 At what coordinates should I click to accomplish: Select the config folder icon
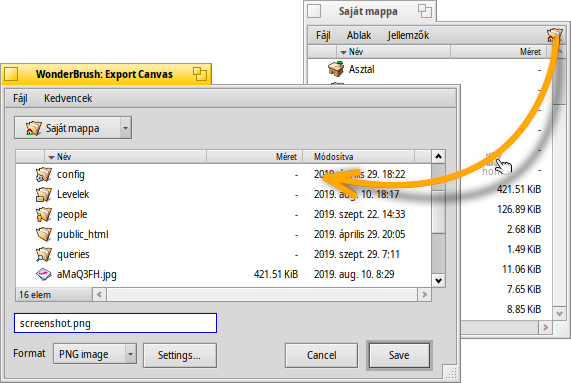(44, 174)
